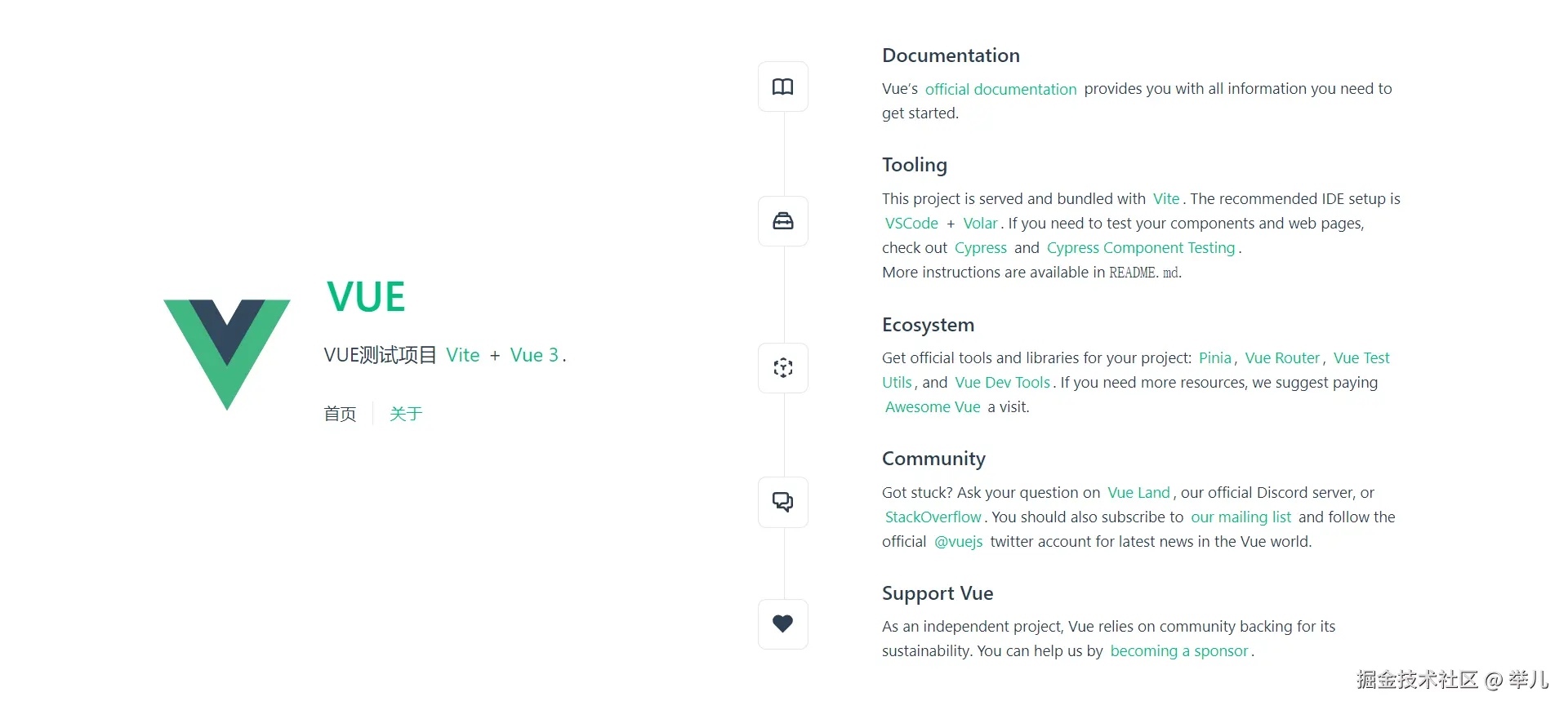Go to the 首页 navigation tab
This screenshot has width=1568, height=710.
click(340, 414)
